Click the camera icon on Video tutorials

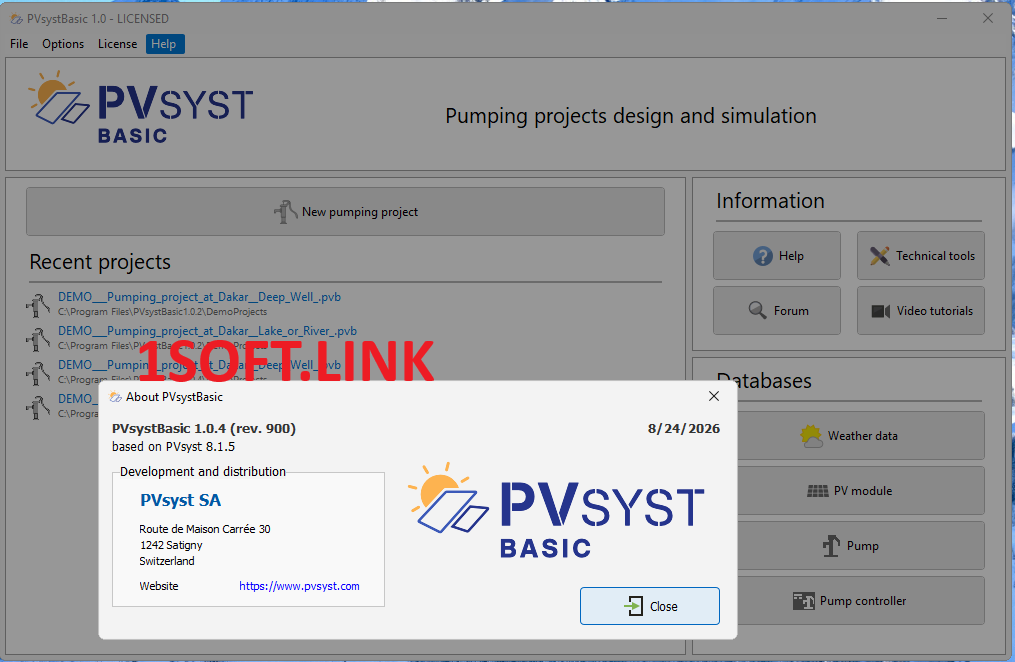click(x=880, y=311)
